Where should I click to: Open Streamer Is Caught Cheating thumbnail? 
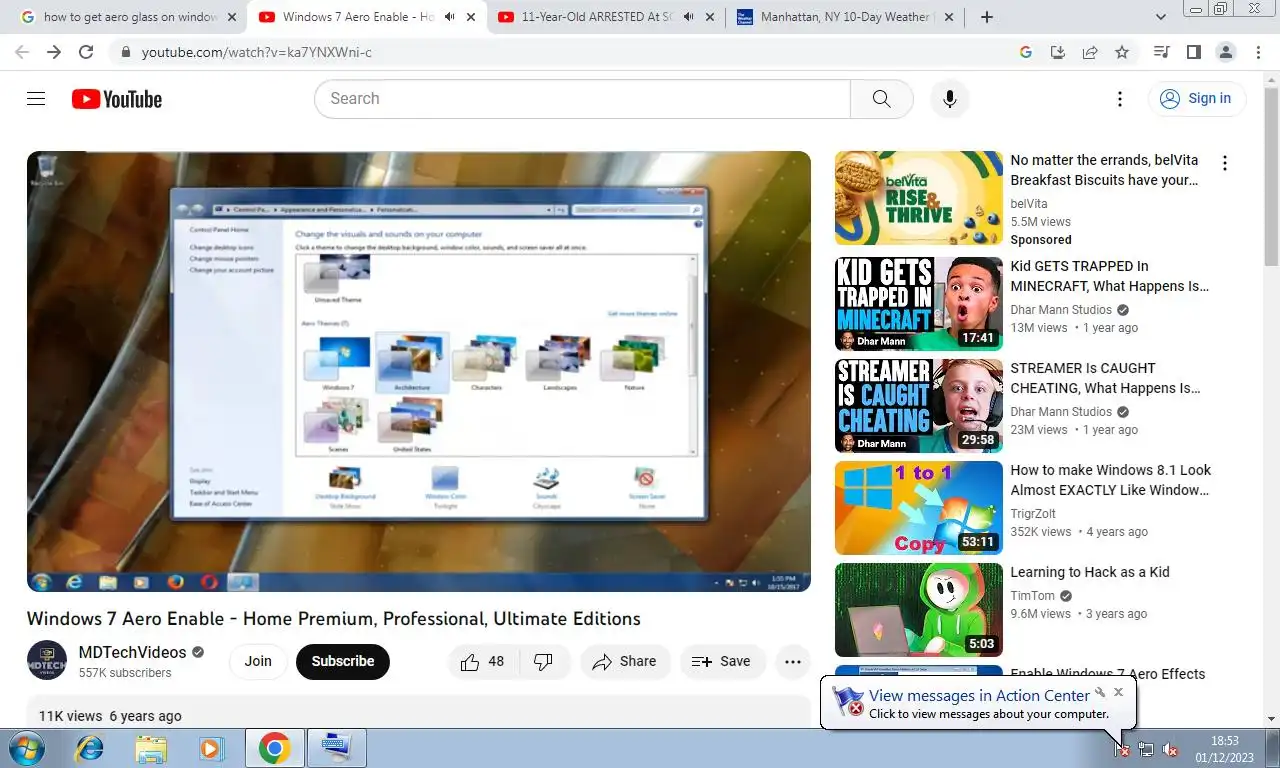(x=919, y=406)
